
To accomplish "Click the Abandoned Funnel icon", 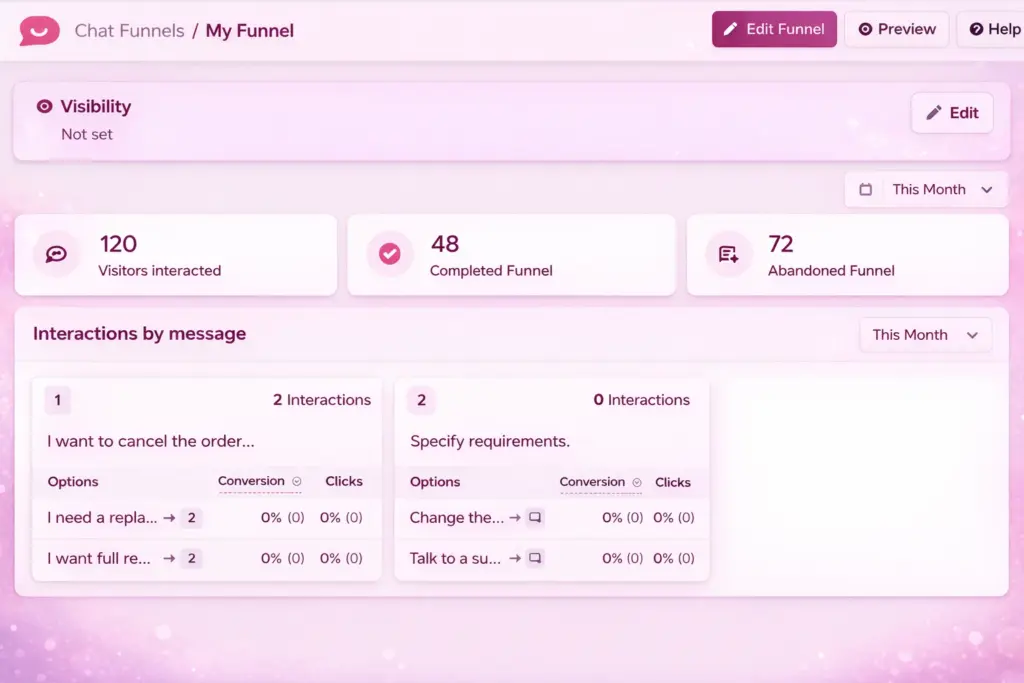I will (x=728, y=254).
